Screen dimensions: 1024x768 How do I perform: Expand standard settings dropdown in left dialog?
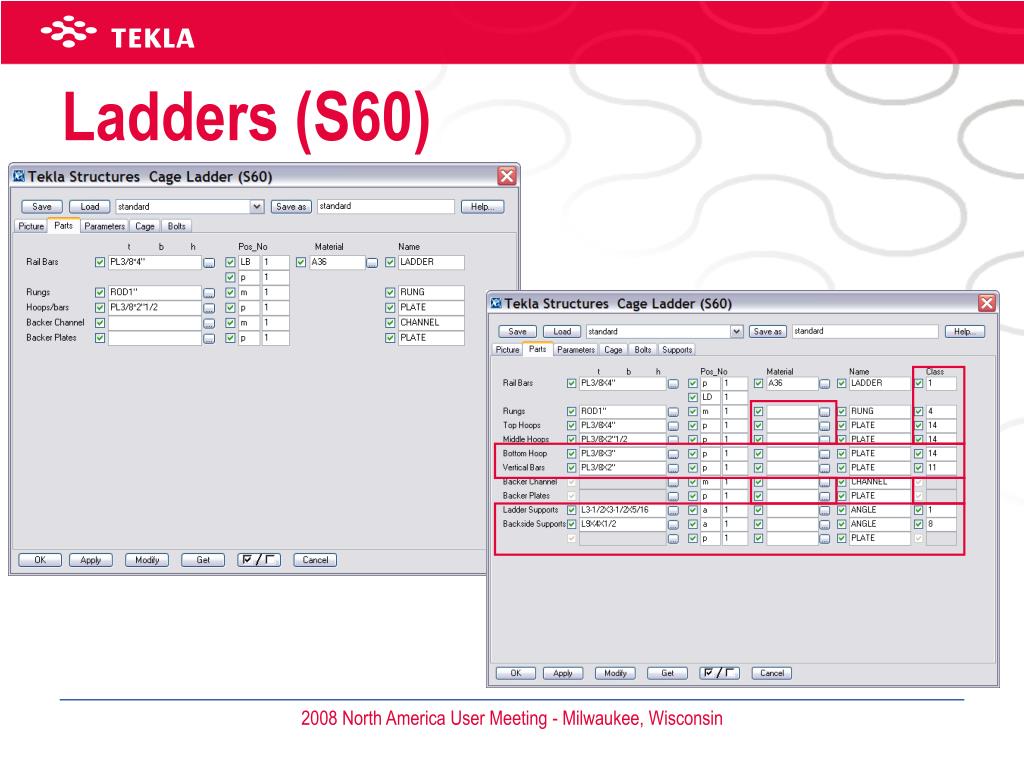(257, 207)
